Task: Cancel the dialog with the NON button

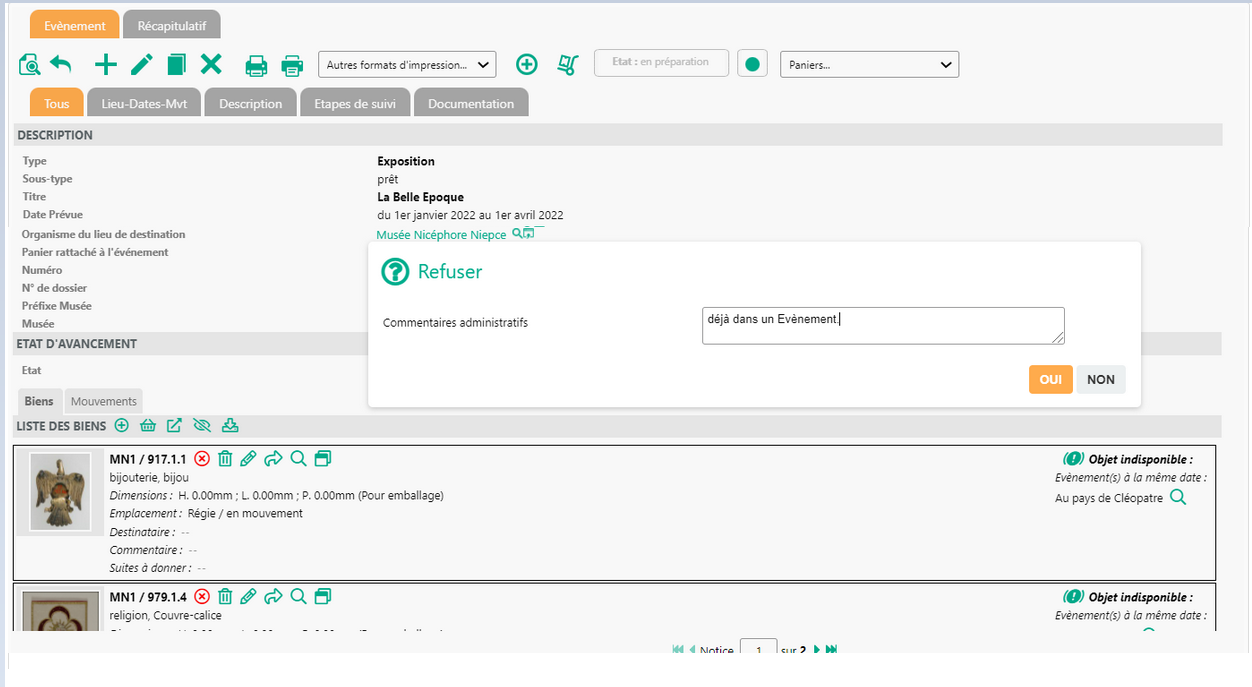Action: point(1100,380)
